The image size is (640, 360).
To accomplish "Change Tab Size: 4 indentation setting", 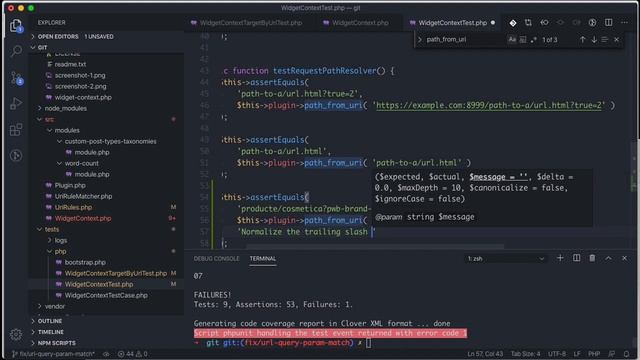I will 525,354.
